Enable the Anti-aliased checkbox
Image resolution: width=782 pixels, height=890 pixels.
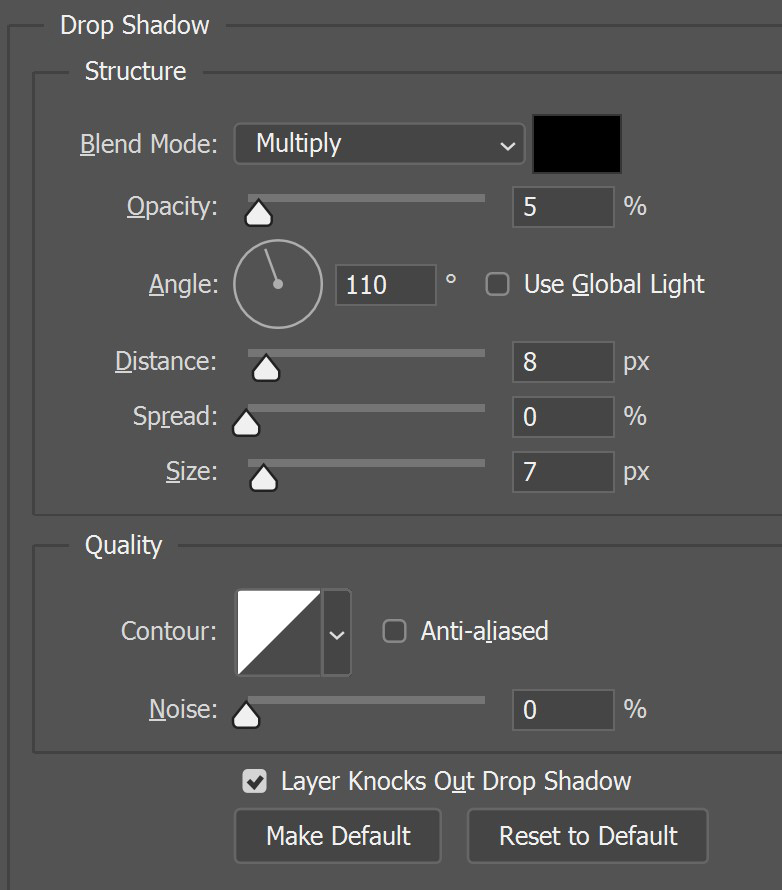click(394, 631)
